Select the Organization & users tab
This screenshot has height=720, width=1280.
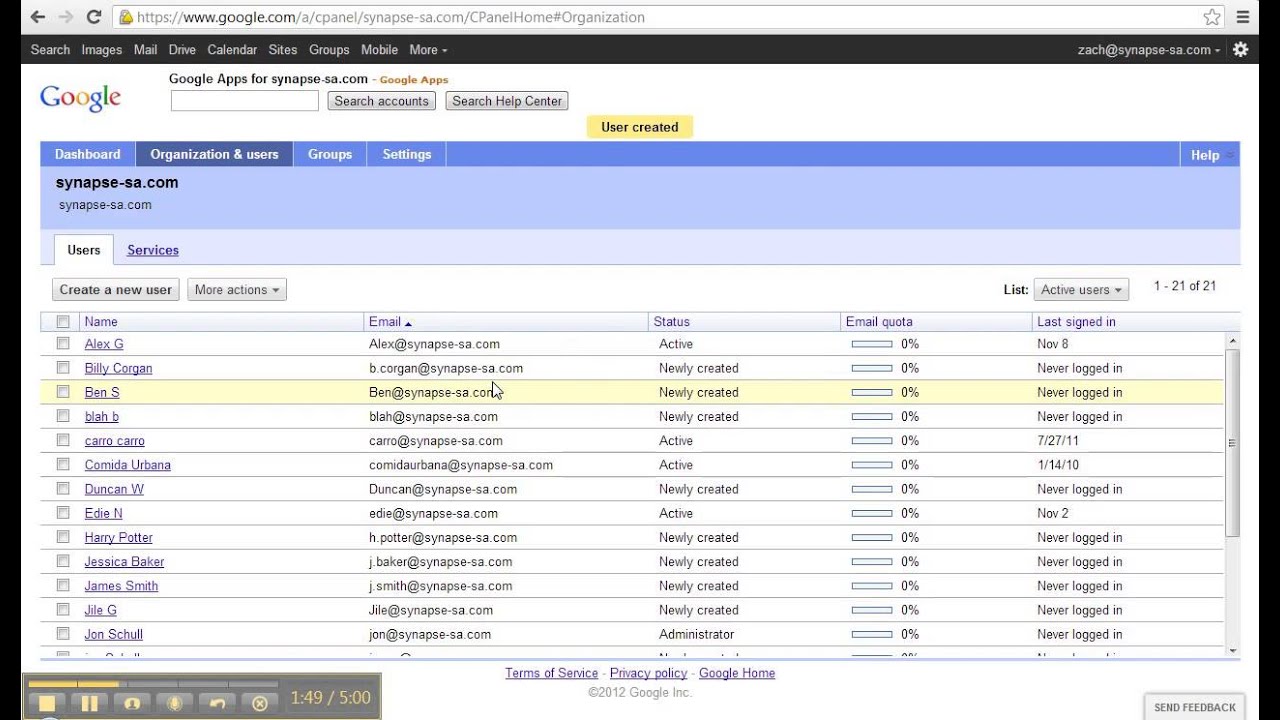point(214,154)
